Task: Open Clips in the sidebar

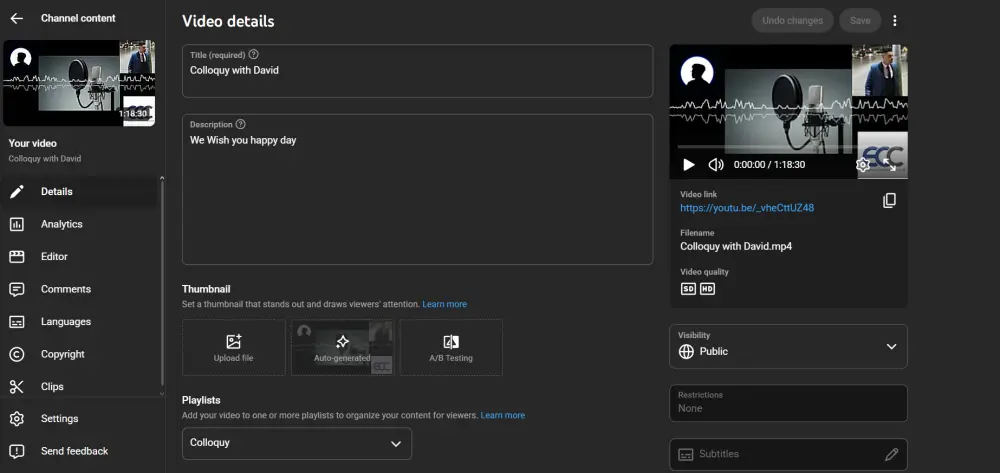Action: (x=79, y=386)
